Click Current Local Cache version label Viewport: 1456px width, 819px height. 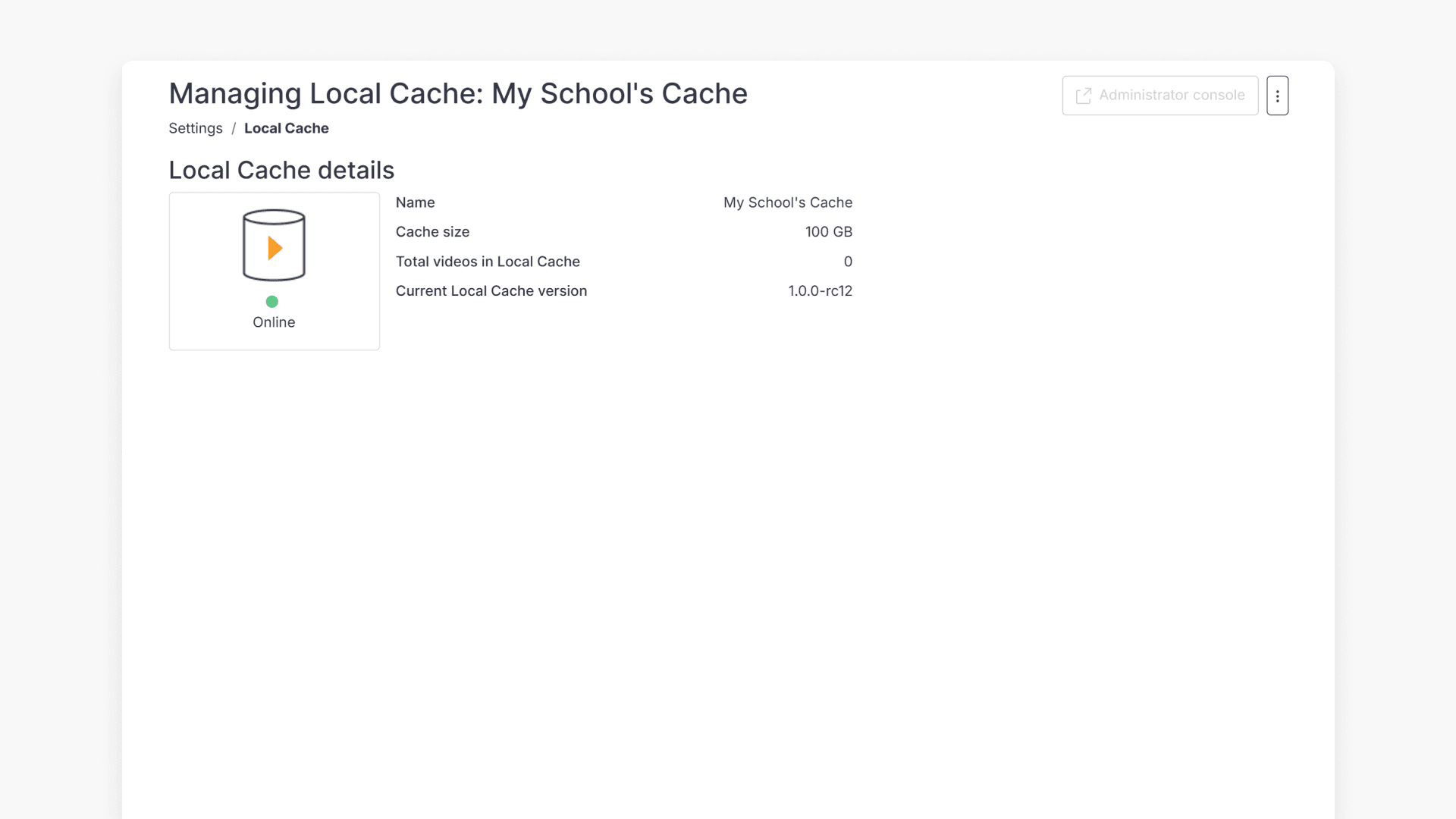491,291
